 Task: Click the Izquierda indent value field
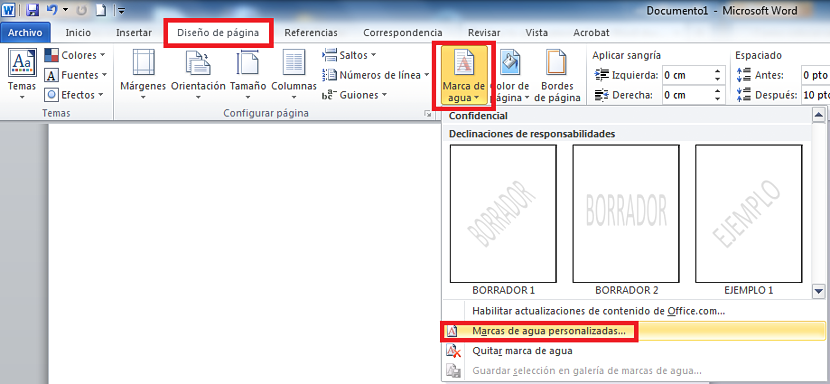[x=687, y=75]
